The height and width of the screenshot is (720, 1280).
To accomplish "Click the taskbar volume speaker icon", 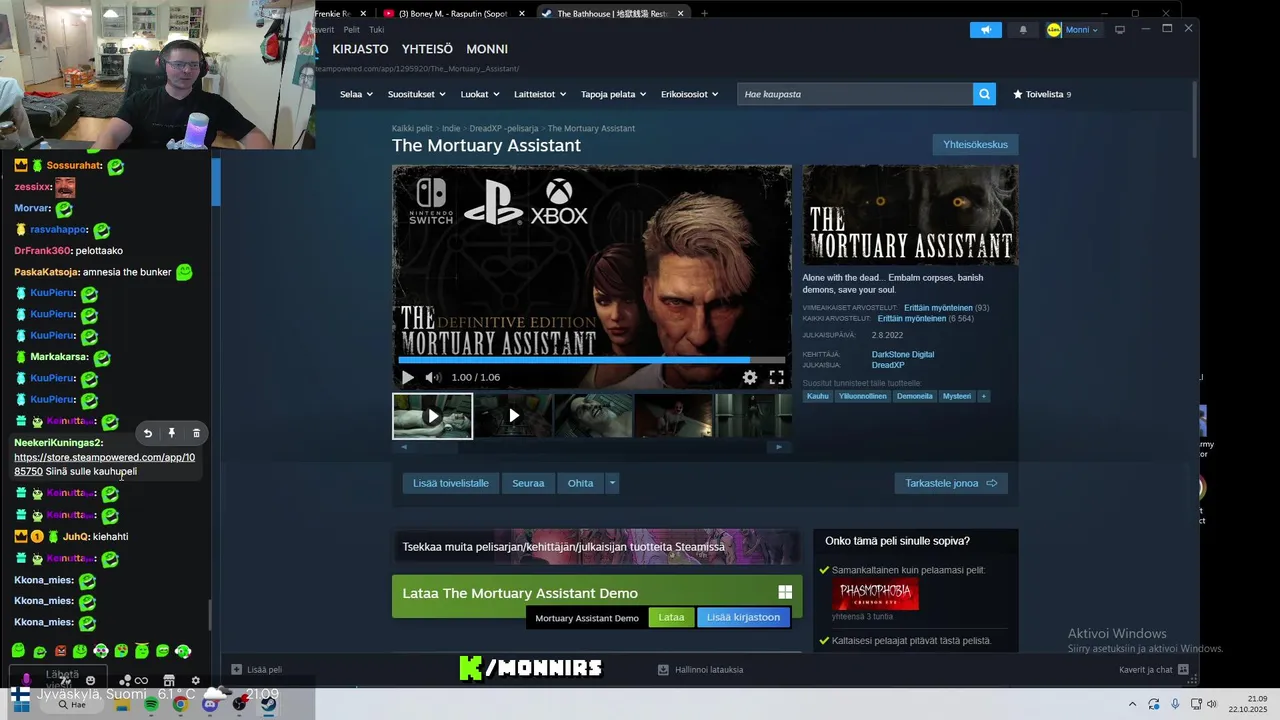I will pos(1212,704).
